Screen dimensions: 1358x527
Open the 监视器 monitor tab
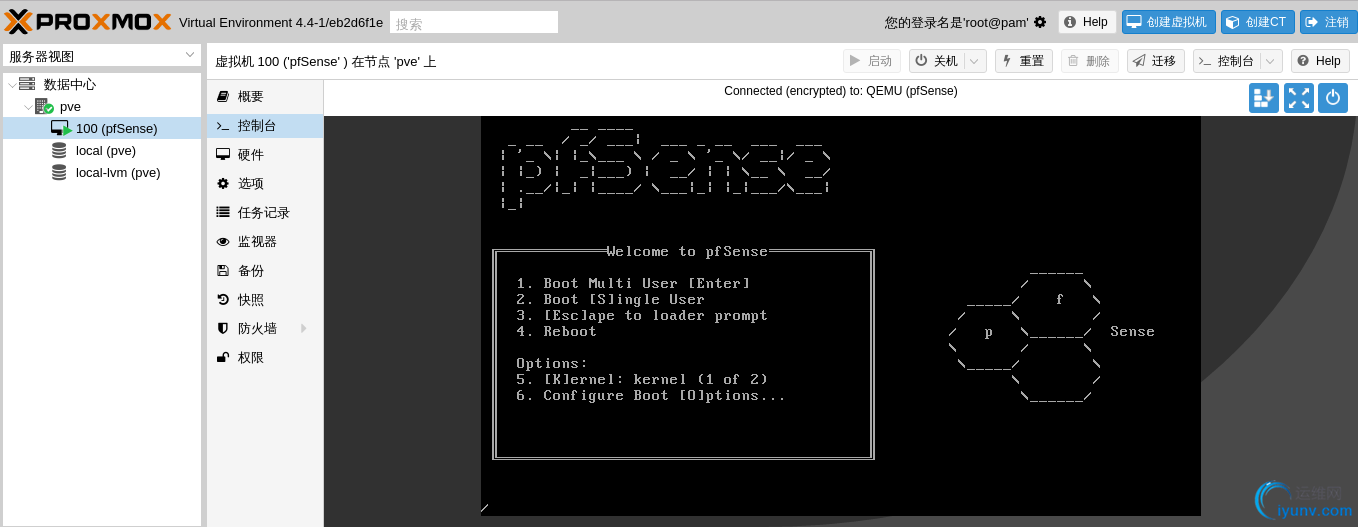click(265, 242)
